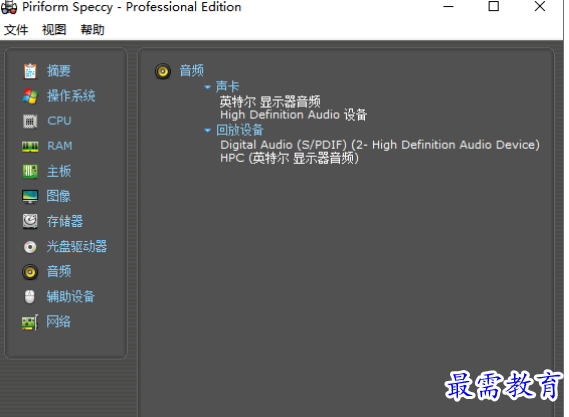Click the 音频 speaker icon in sidebar
This screenshot has height=417, width=569.
coord(30,272)
